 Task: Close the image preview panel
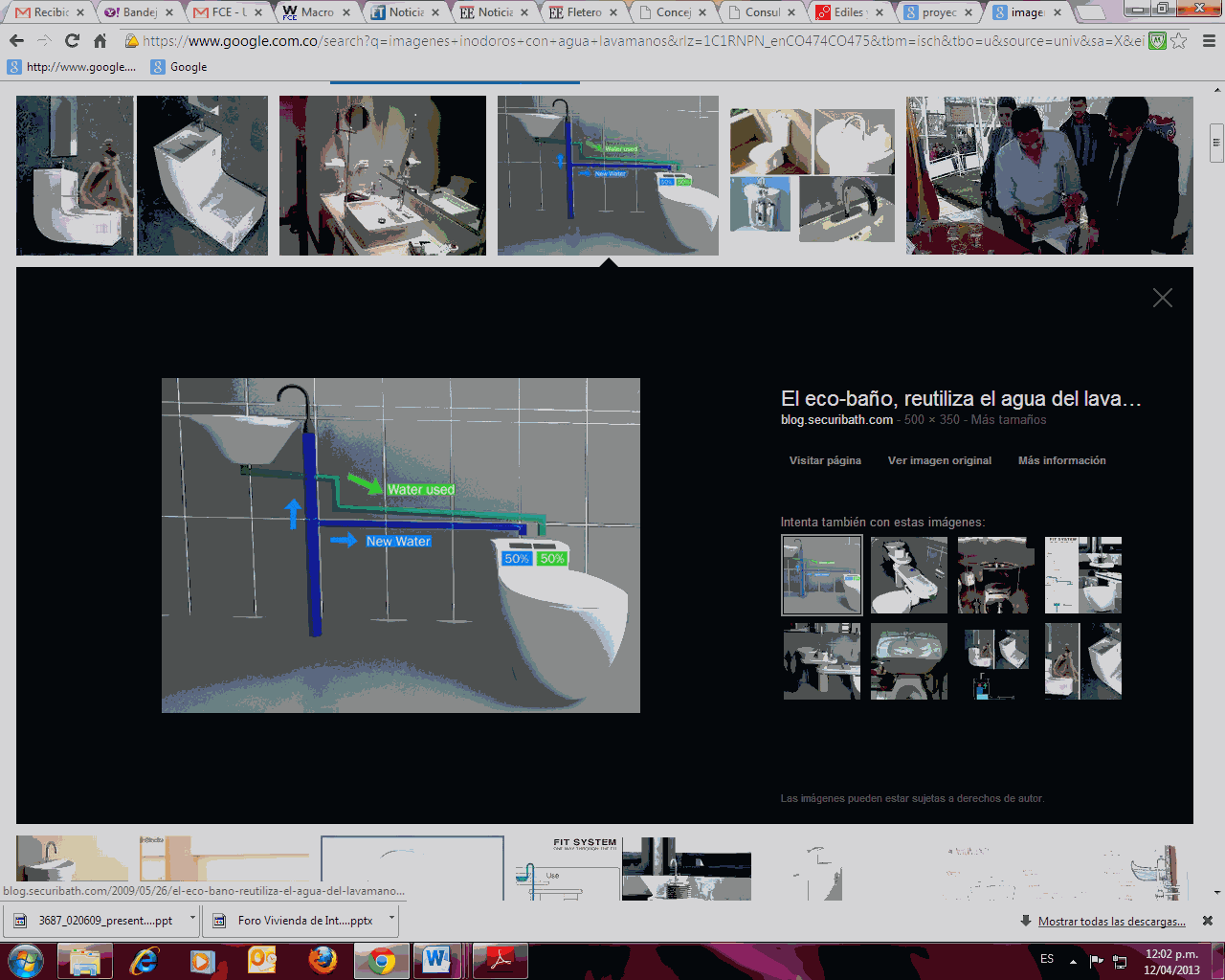[x=1162, y=298]
